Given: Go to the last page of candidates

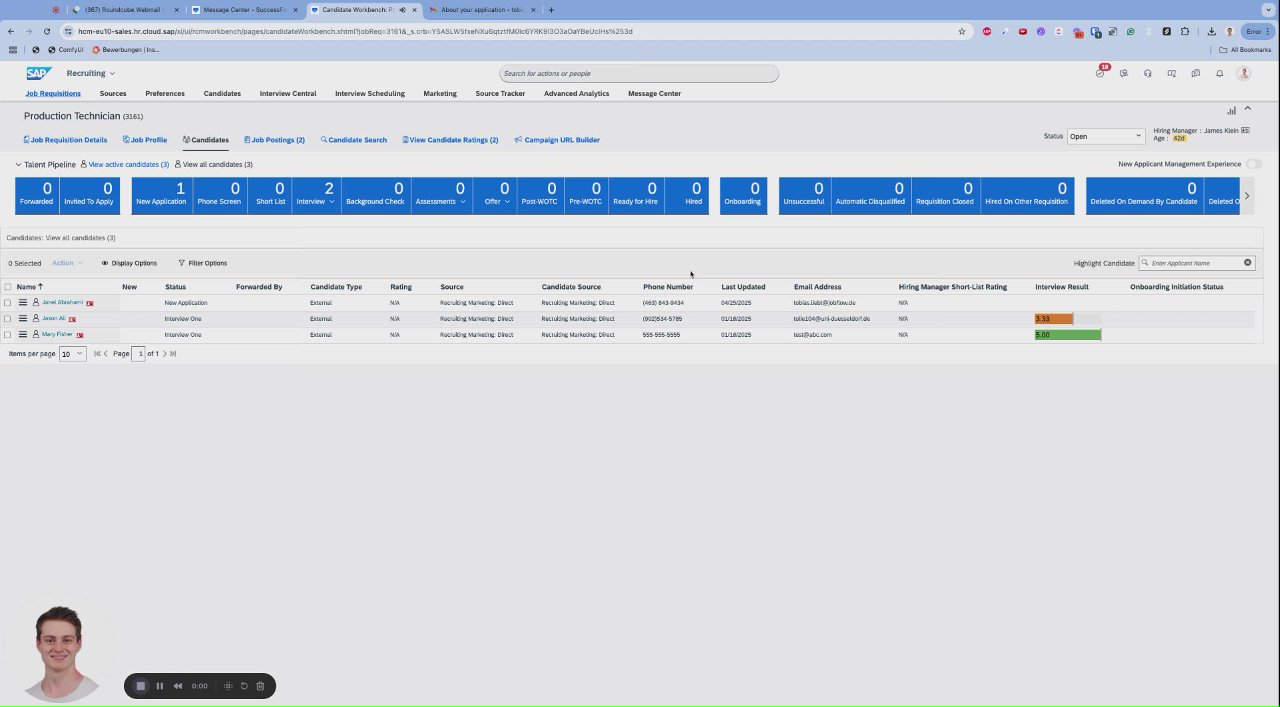Looking at the screenshot, I should [x=173, y=354].
